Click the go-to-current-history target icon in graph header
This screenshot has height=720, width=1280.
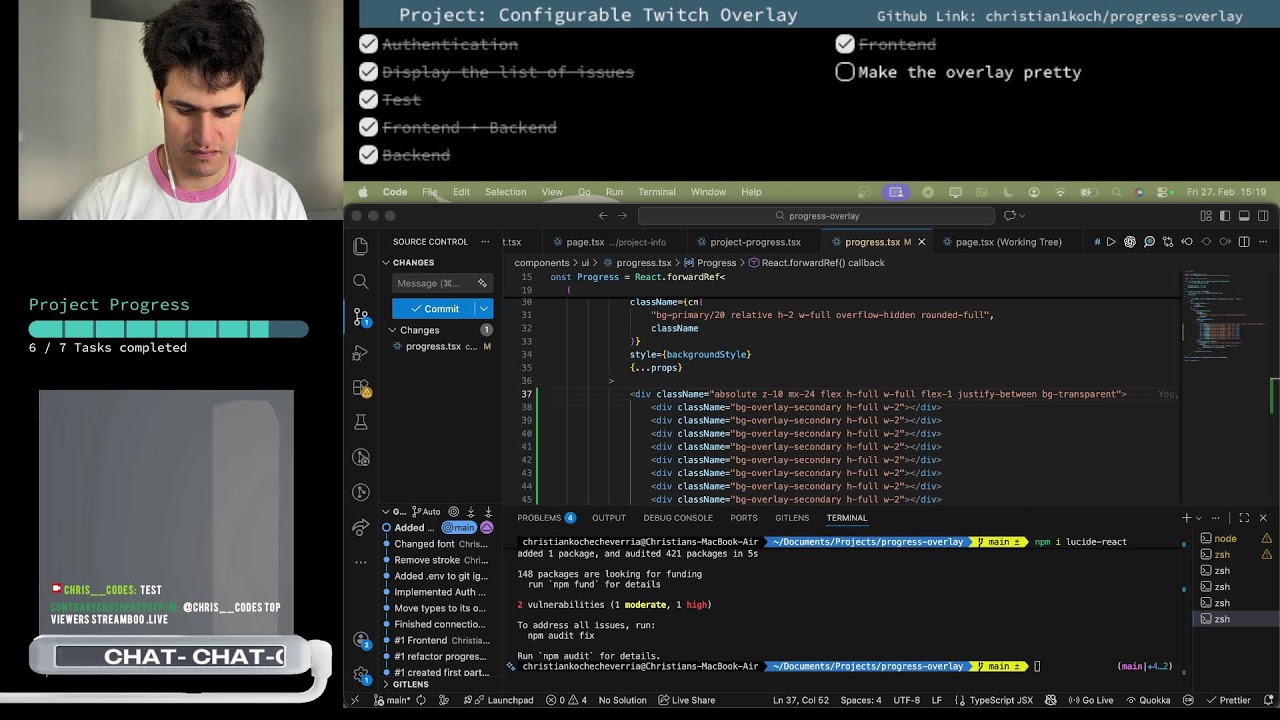click(454, 512)
